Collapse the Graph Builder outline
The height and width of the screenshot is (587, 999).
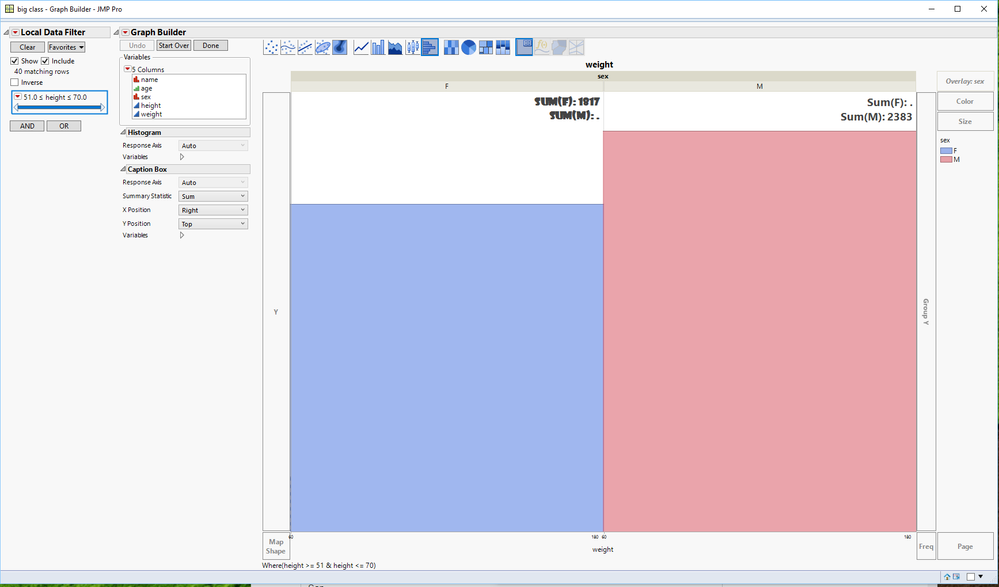(x=117, y=33)
